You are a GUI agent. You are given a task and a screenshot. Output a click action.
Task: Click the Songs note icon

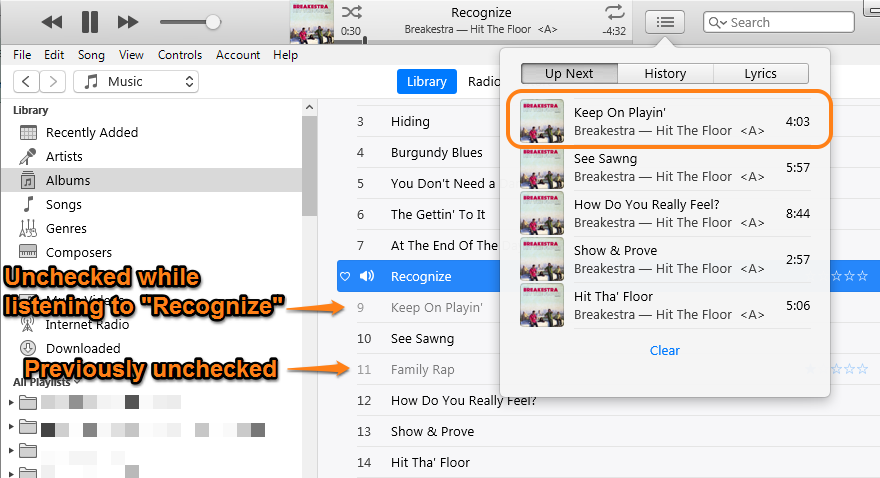pos(28,204)
